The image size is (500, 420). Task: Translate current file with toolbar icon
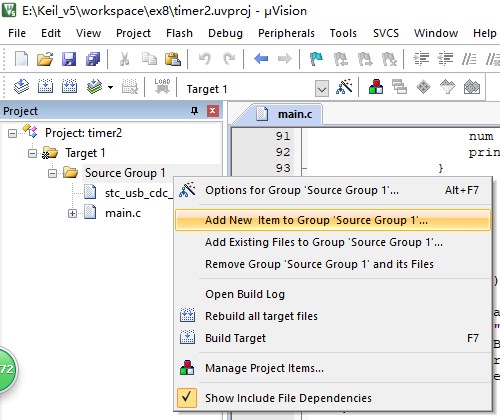(21, 87)
